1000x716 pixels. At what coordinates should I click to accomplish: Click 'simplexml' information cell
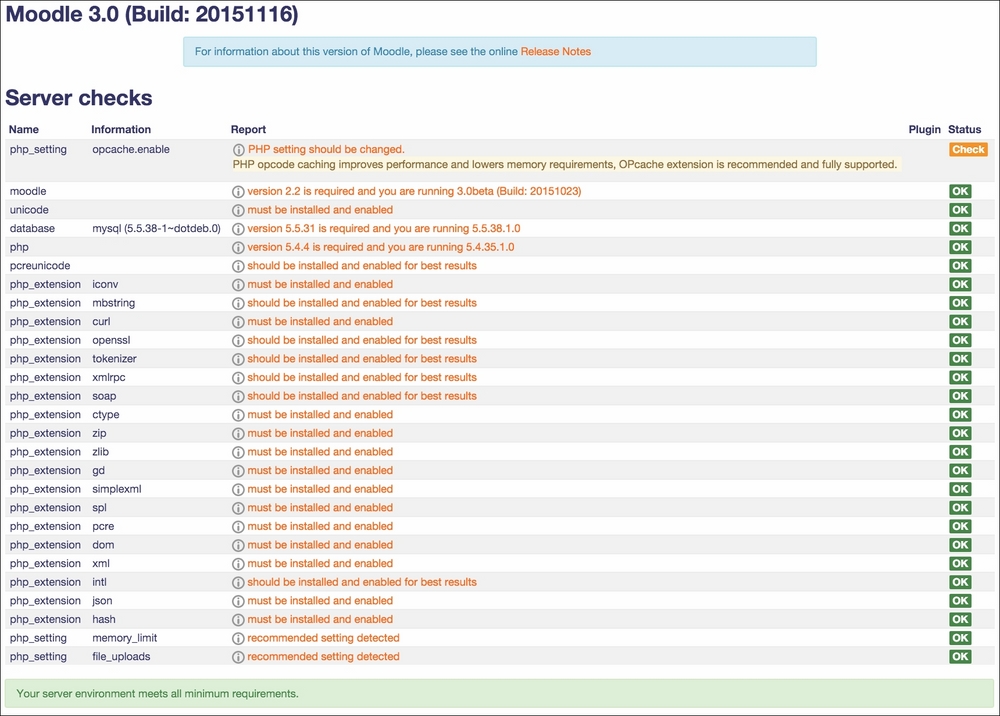pos(117,489)
